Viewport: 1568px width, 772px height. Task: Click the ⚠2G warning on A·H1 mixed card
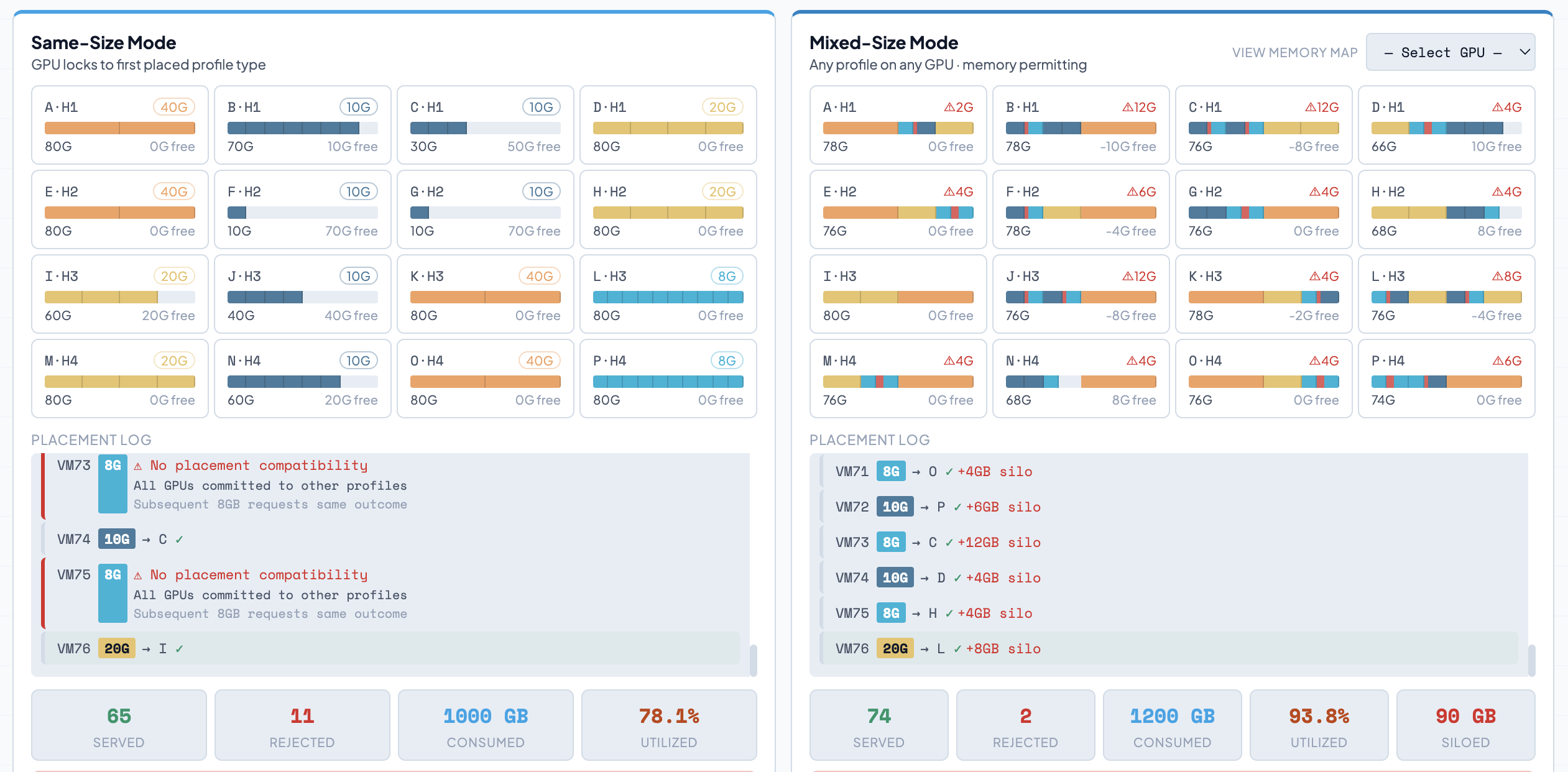[958, 107]
